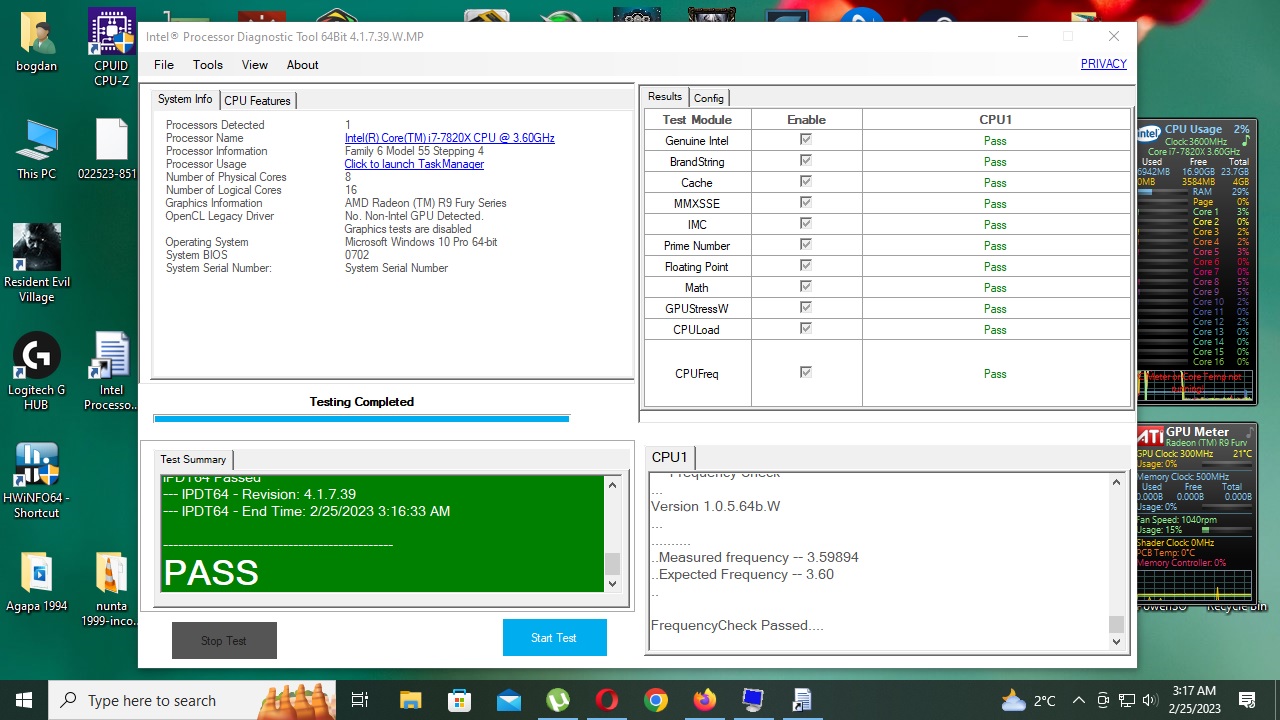
Task: Toggle the Genuine Intel test checkbox
Action: (x=806, y=140)
